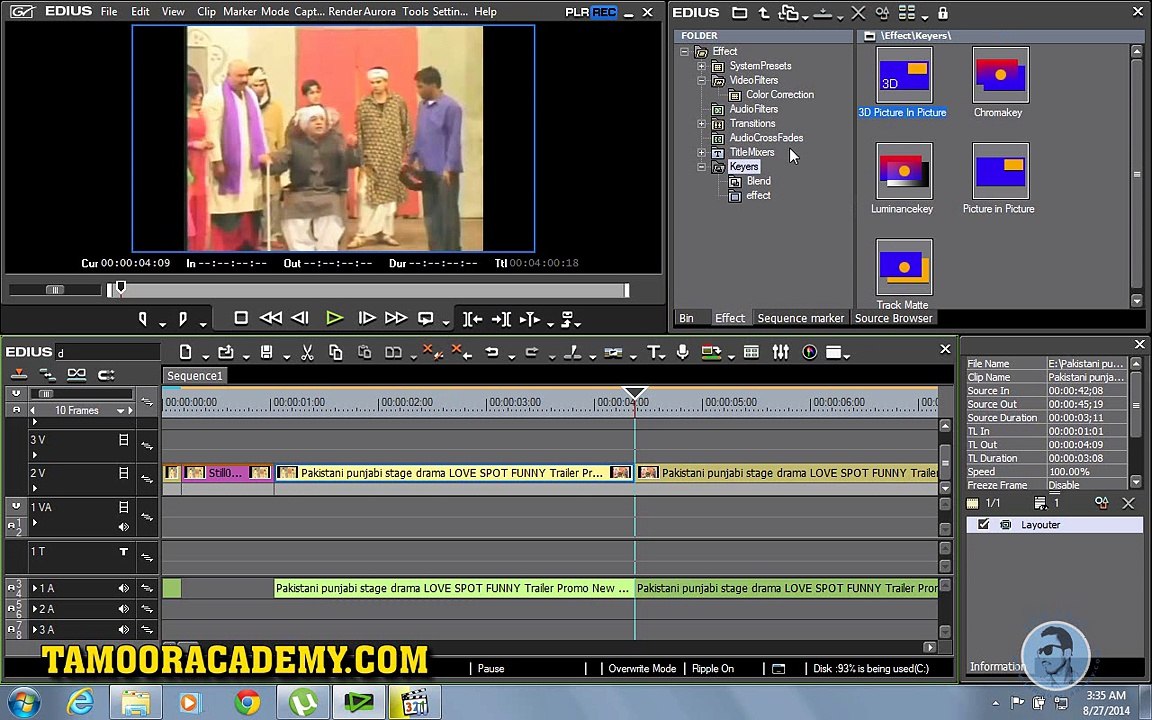Expand the SystemPresets folder
The height and width of the screenshot is (720, 1152).
coord(702,66)
